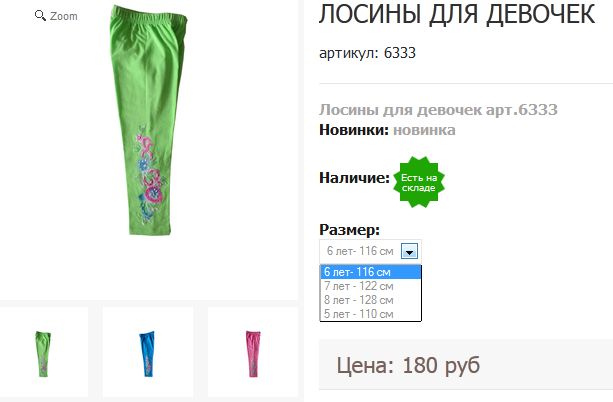This screenshot has width=613, height=402.
Task: Open the новинка link
Action: point(424,130)
